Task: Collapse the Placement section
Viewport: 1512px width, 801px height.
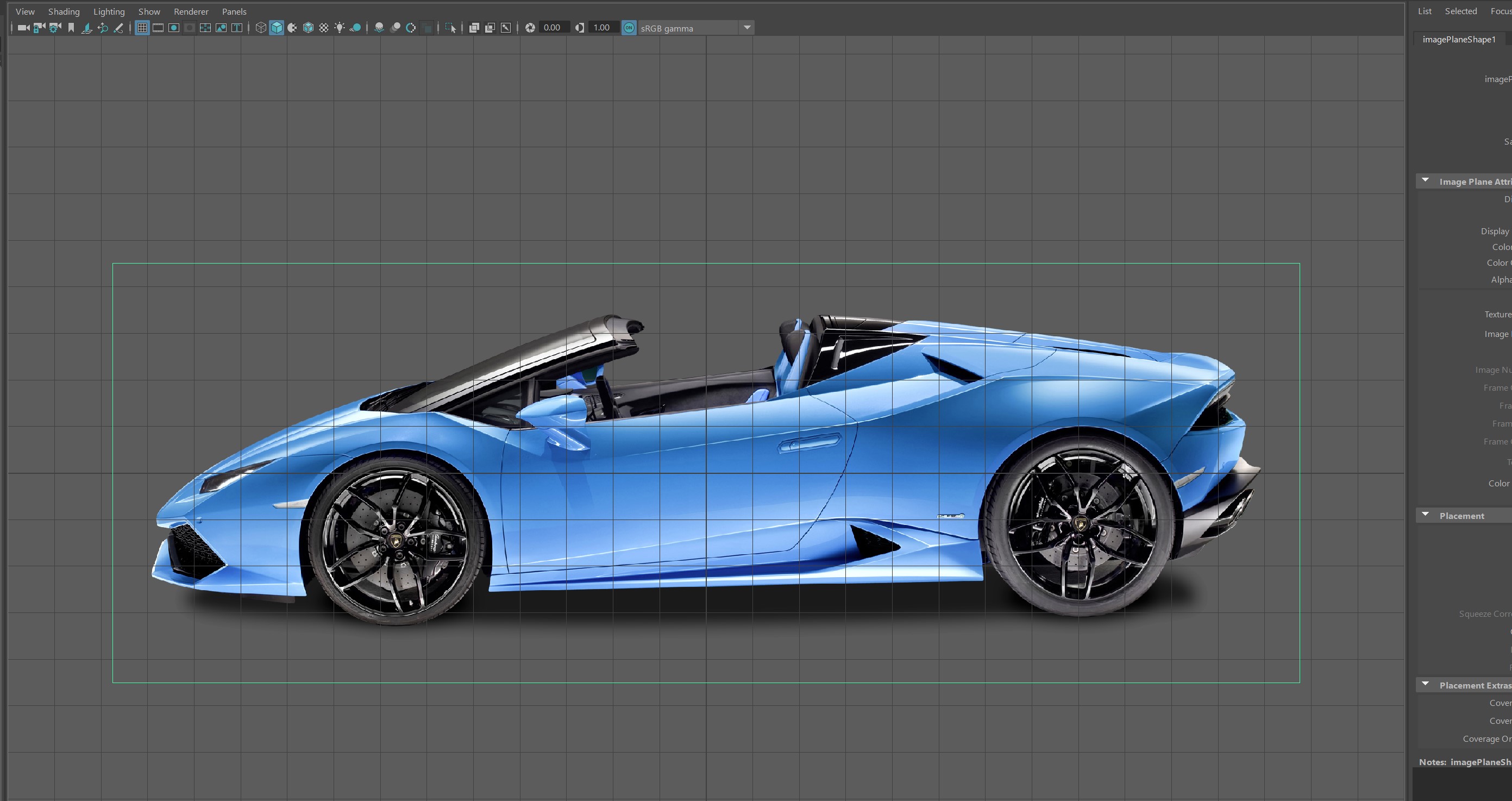Action: point(1425,515)
